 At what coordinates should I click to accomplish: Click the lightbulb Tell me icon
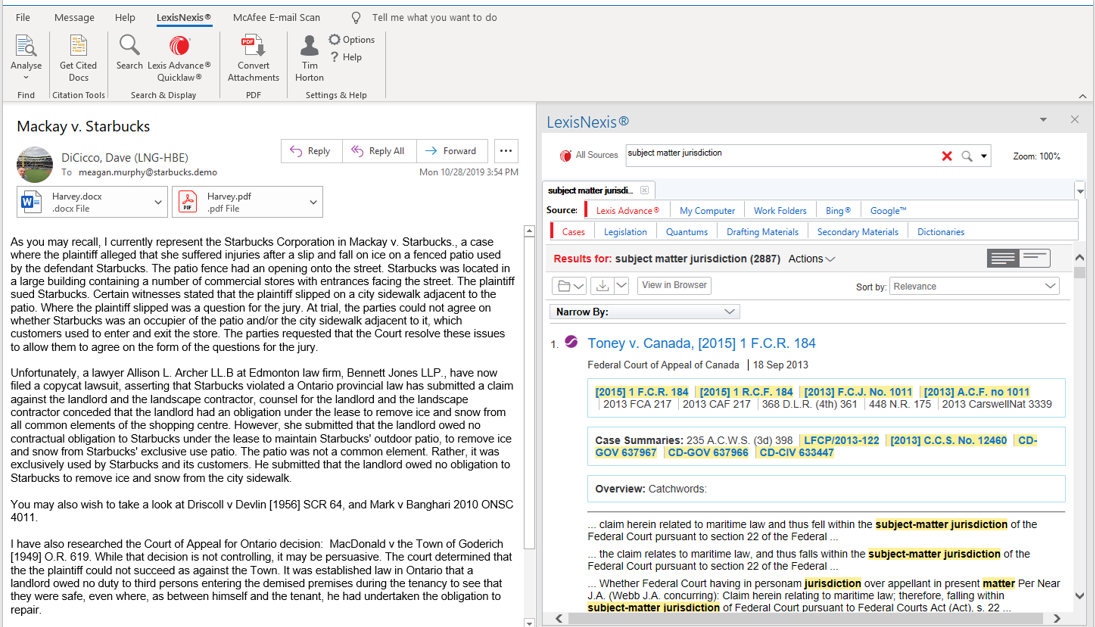point(356,17)
